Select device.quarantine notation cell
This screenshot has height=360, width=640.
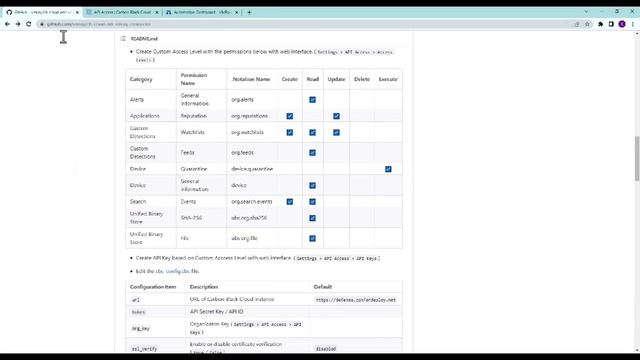(252, 169)
